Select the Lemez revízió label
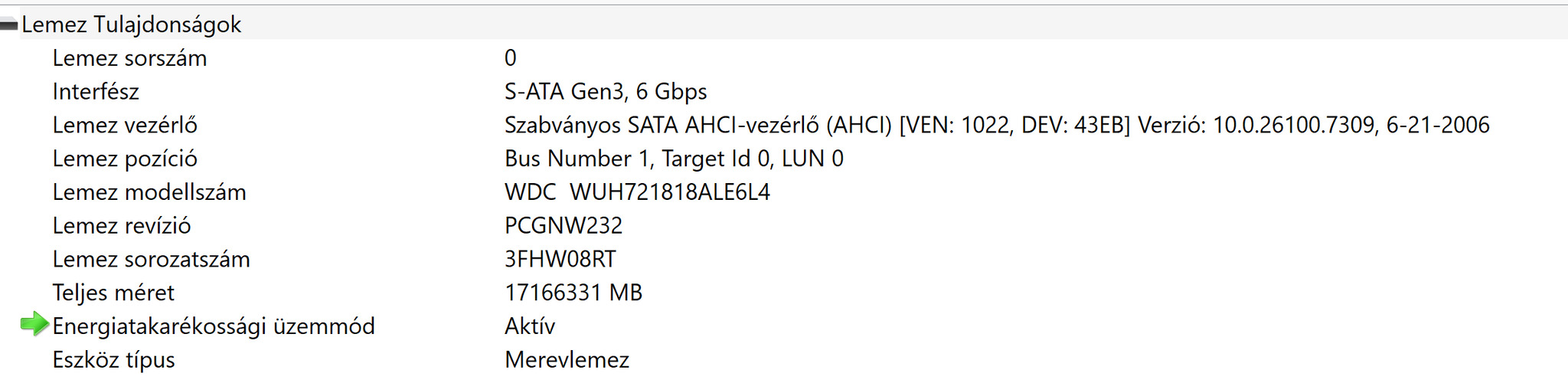 pyautogui.click(x=122, y=226)
